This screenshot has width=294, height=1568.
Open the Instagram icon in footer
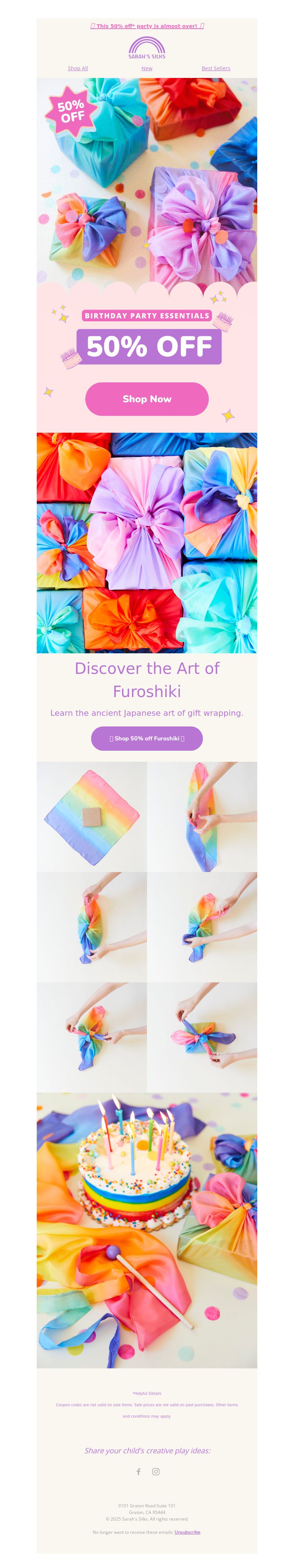(x=156, y=1471)
